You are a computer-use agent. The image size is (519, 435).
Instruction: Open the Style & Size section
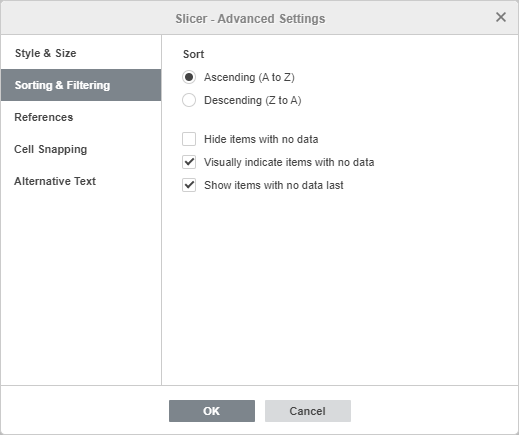tap(81, 53)
